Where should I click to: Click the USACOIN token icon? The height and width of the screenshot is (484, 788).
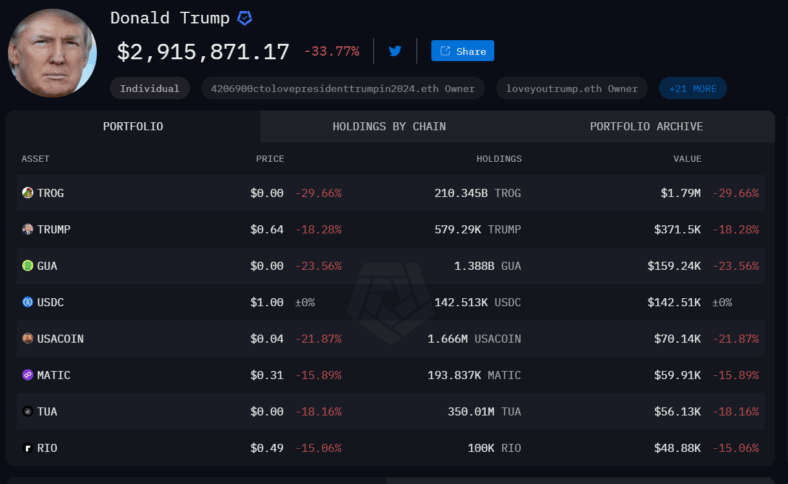[x=28, y=339]
